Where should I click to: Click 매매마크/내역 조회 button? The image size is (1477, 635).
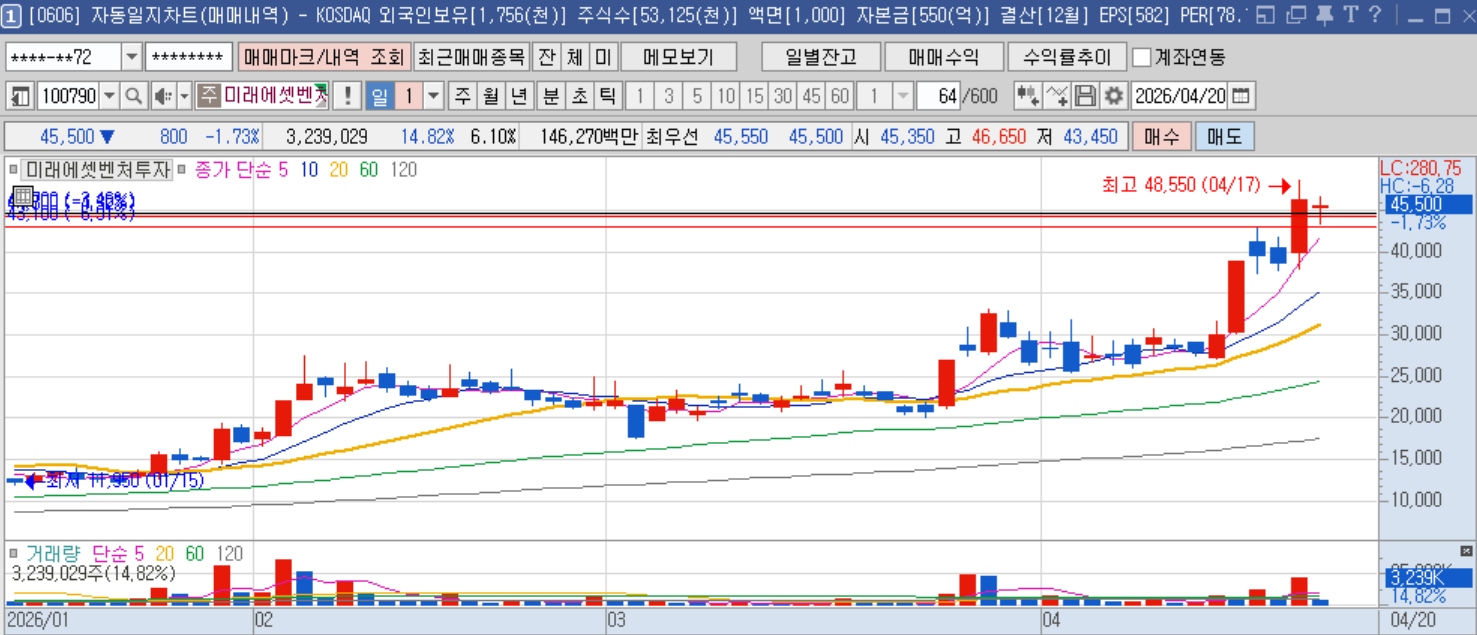pos(323,57)
